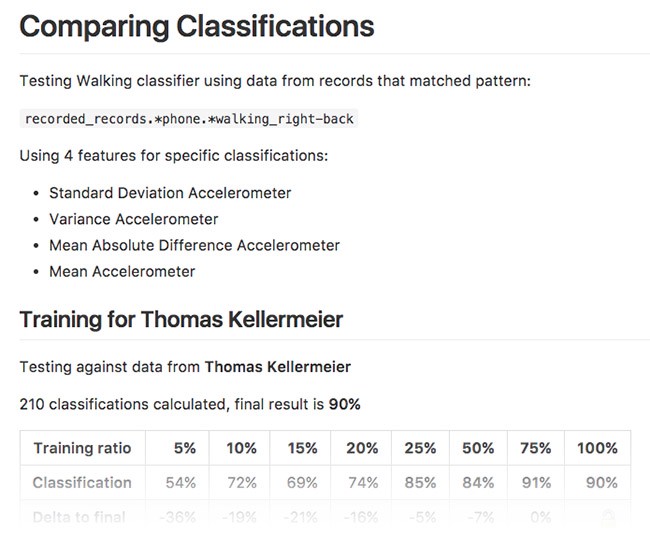Viewport: 650px width, 550px height.
Task: Select the "Variance Accelerometer" list item
Action: point(133,219)
